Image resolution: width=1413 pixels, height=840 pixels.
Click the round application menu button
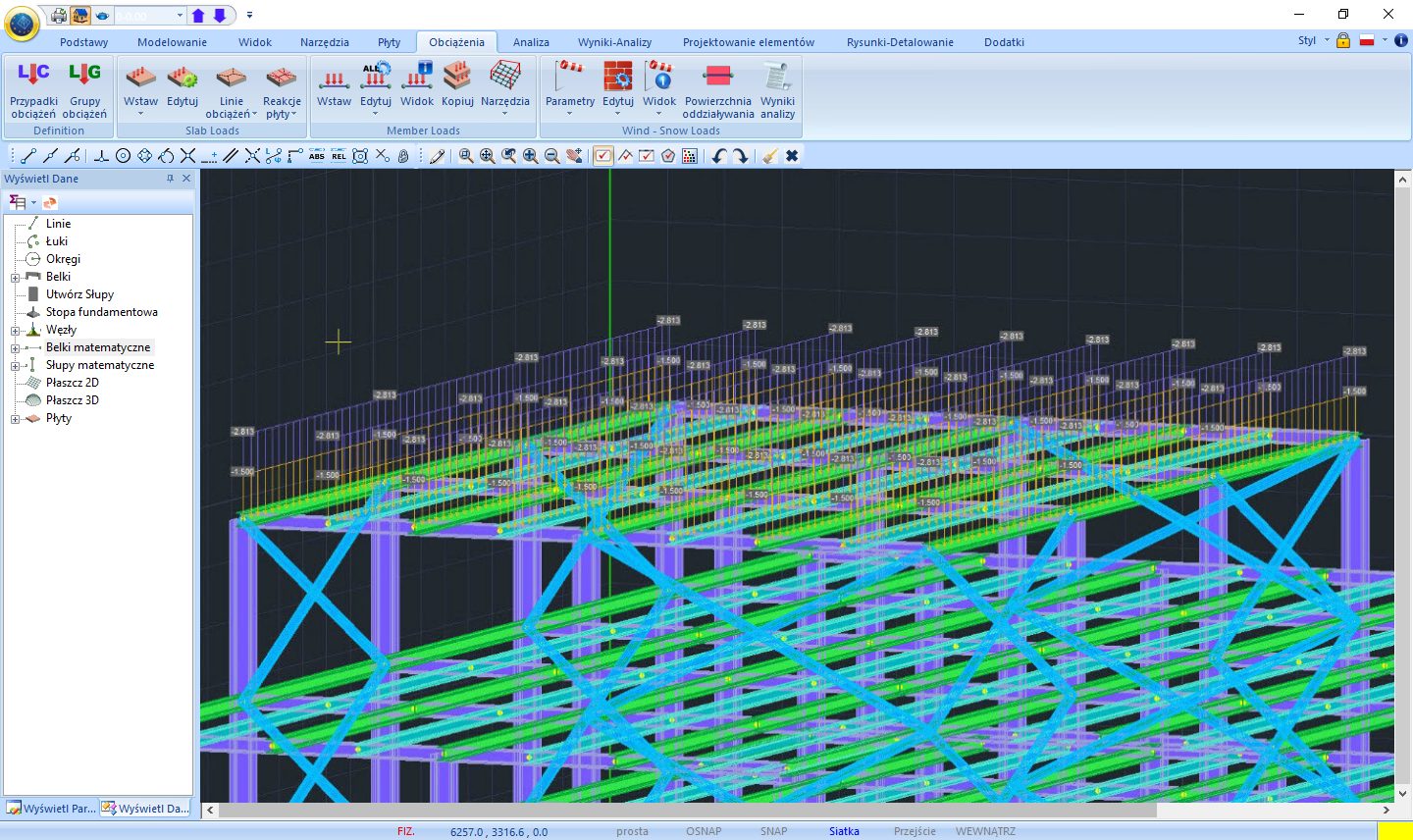click(x=22, y=24)
